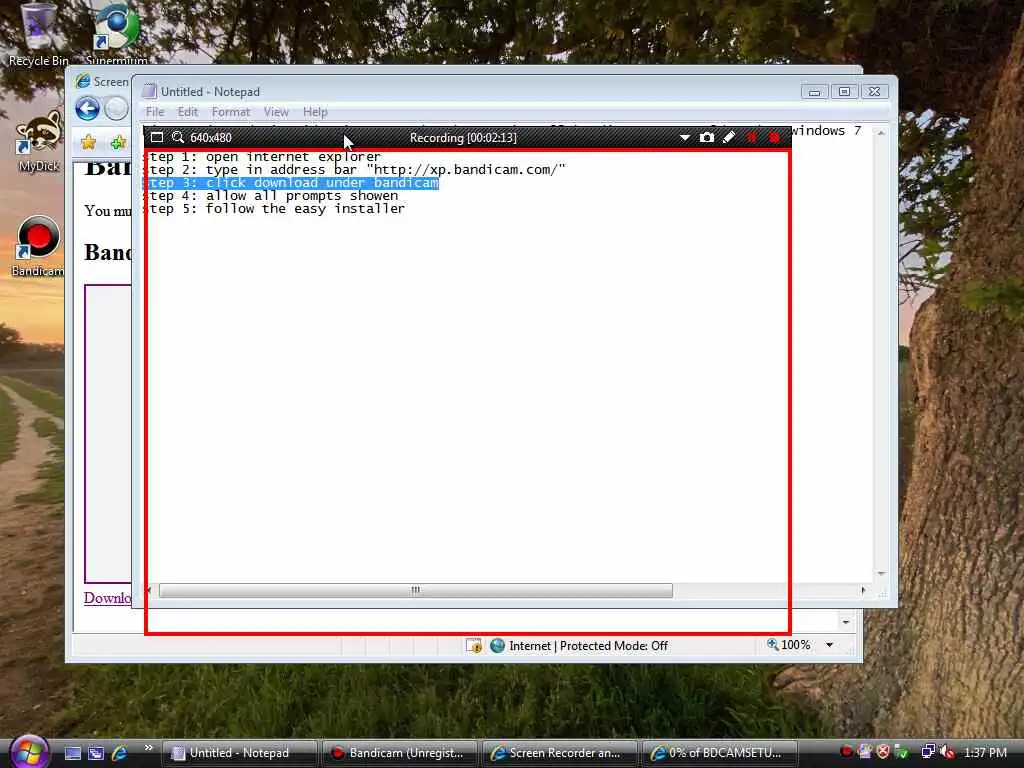Open the Notepad Edit menu

point(187,112)
